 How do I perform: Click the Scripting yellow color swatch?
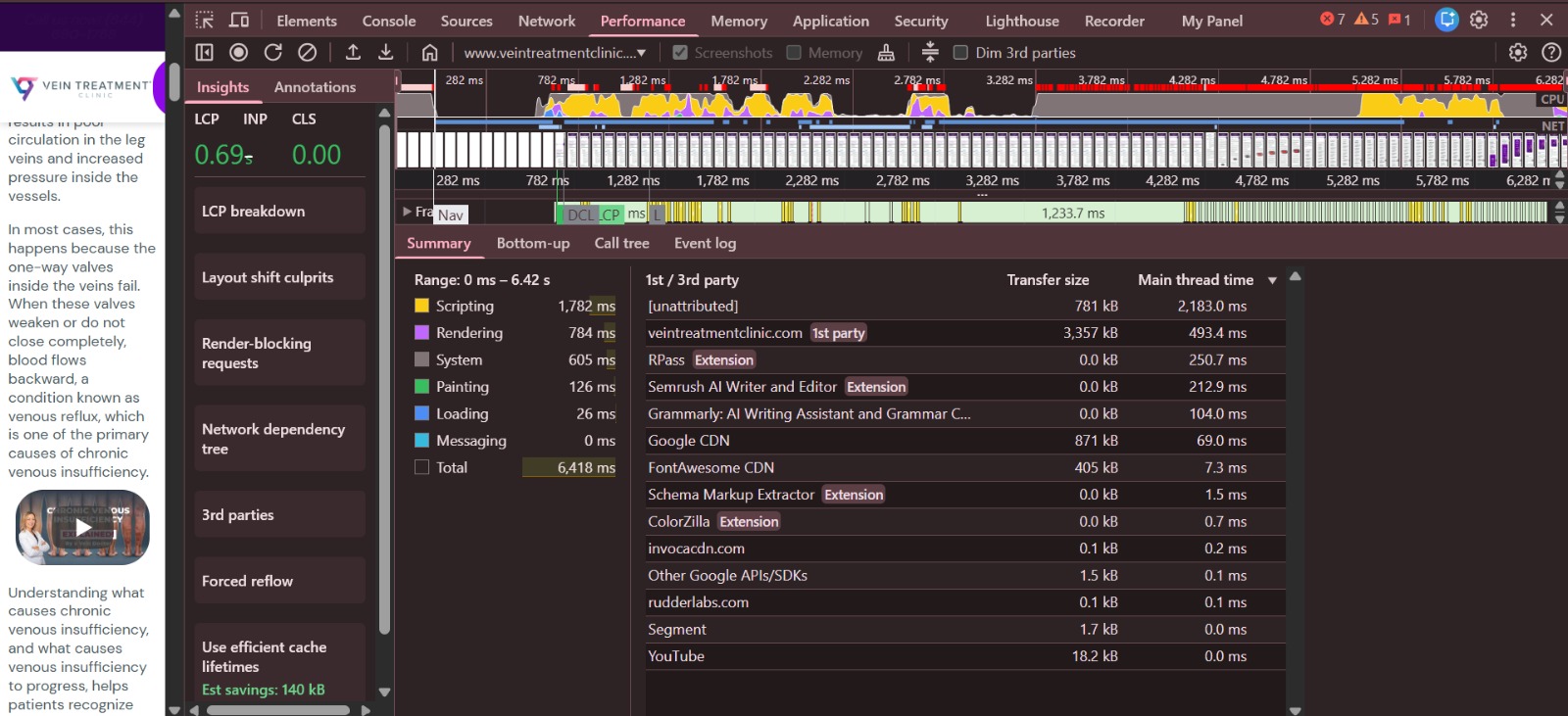[421, 306]
